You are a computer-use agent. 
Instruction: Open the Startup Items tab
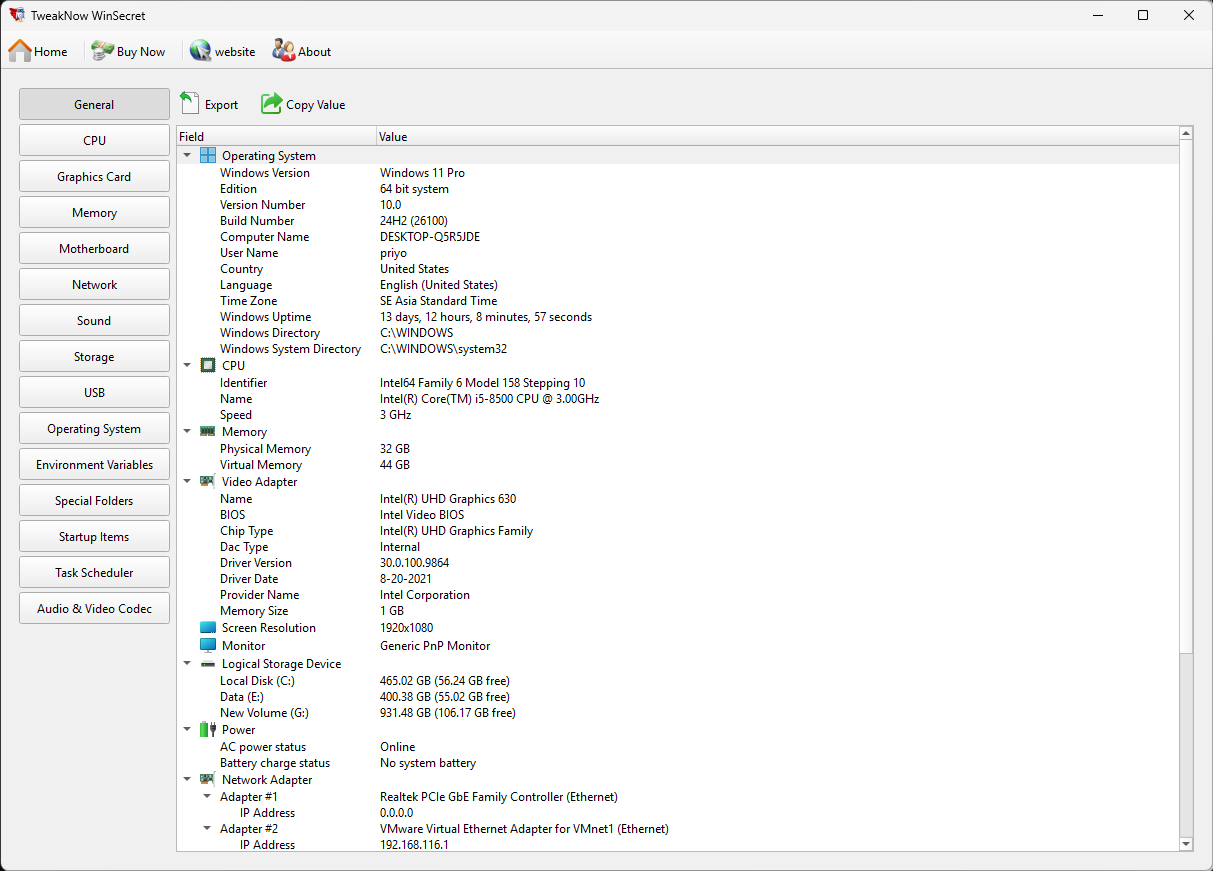click(x=94, y=536)
